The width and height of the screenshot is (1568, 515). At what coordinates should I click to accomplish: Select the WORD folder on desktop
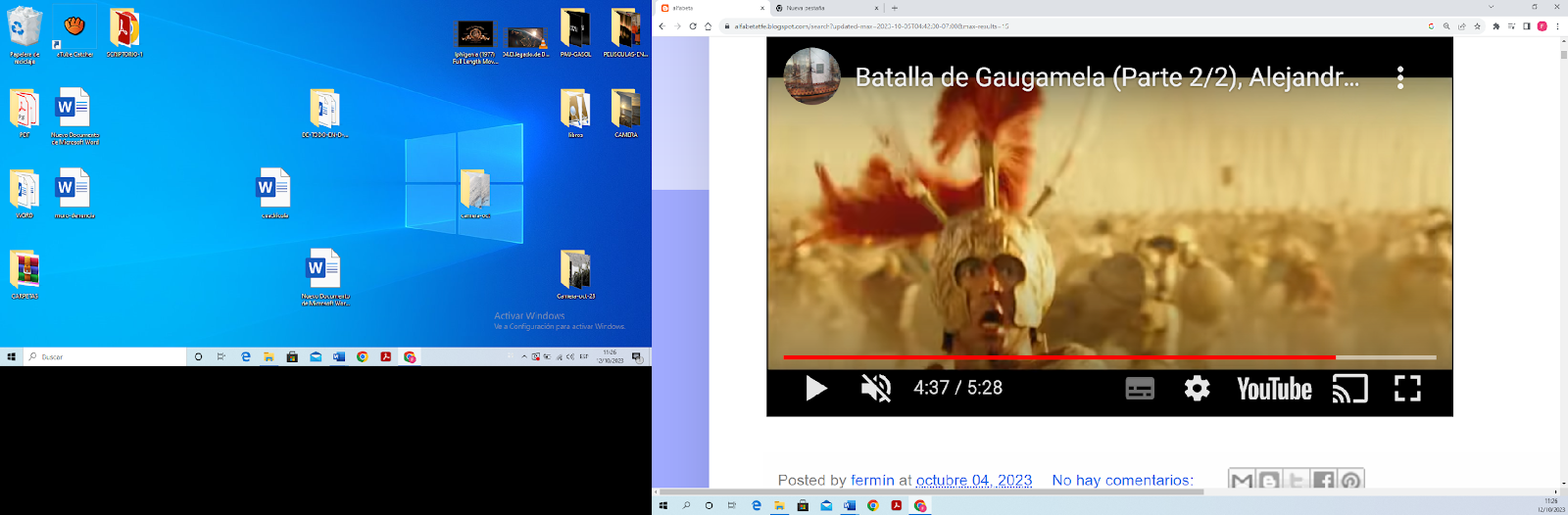click(24, 193)
